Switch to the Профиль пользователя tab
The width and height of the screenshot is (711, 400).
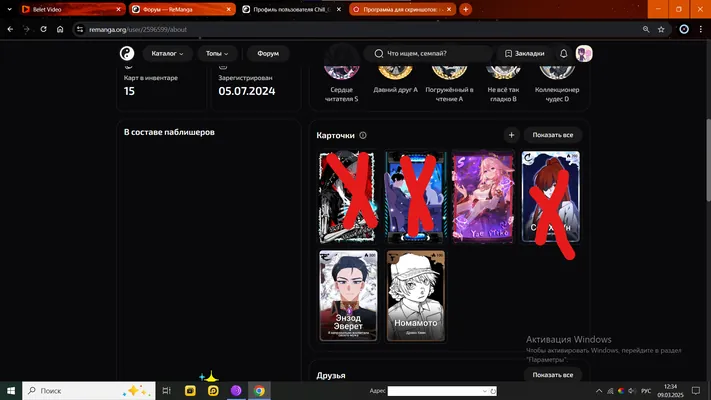(290, 9)
